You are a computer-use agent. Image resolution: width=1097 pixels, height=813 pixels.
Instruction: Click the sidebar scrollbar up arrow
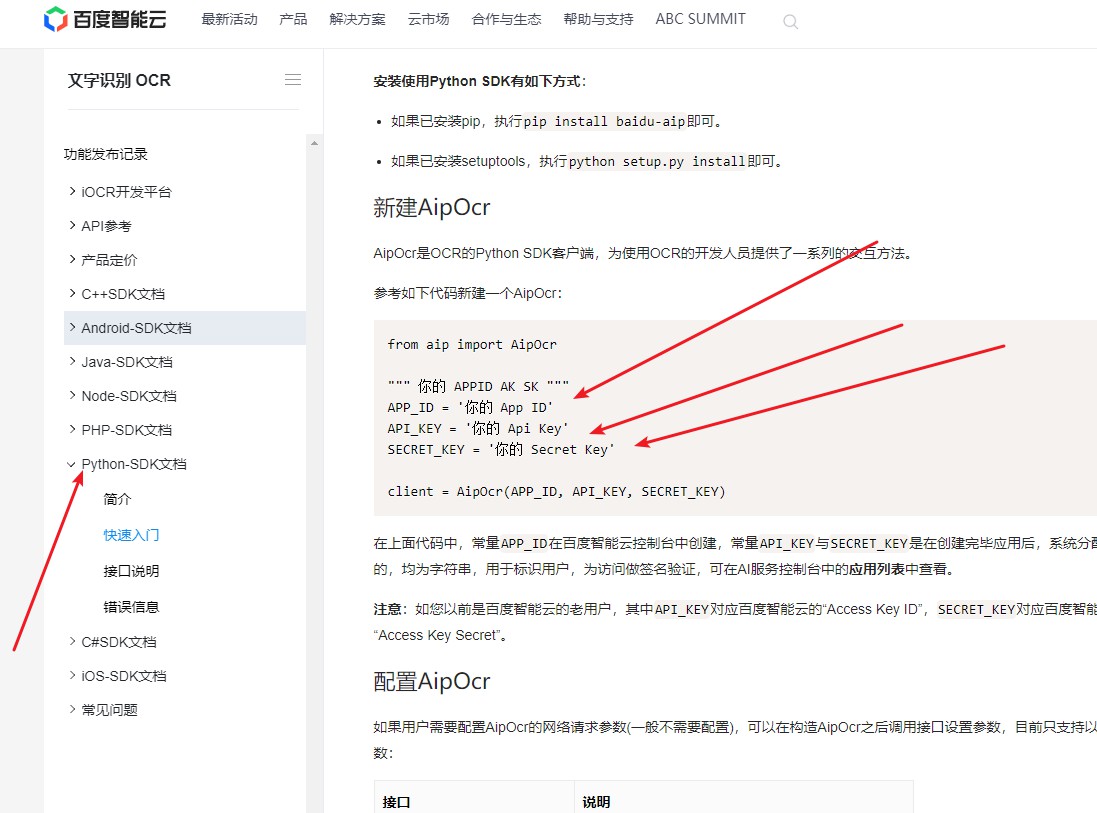pyautogui.click(x=314, y=143)
